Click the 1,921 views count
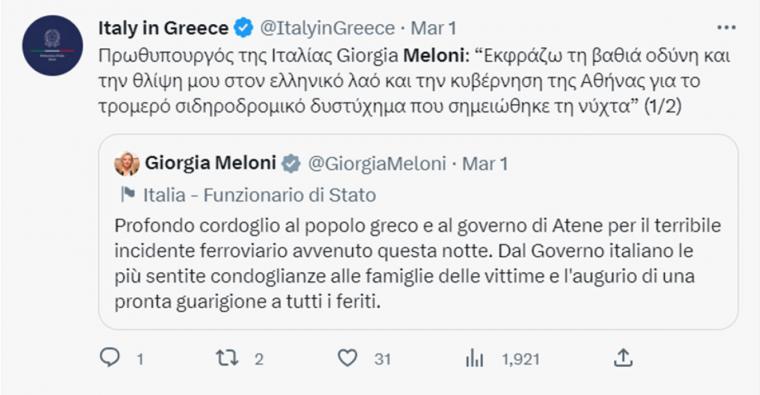The width and height of the screenshot is (760, 395). click(521, 359)
